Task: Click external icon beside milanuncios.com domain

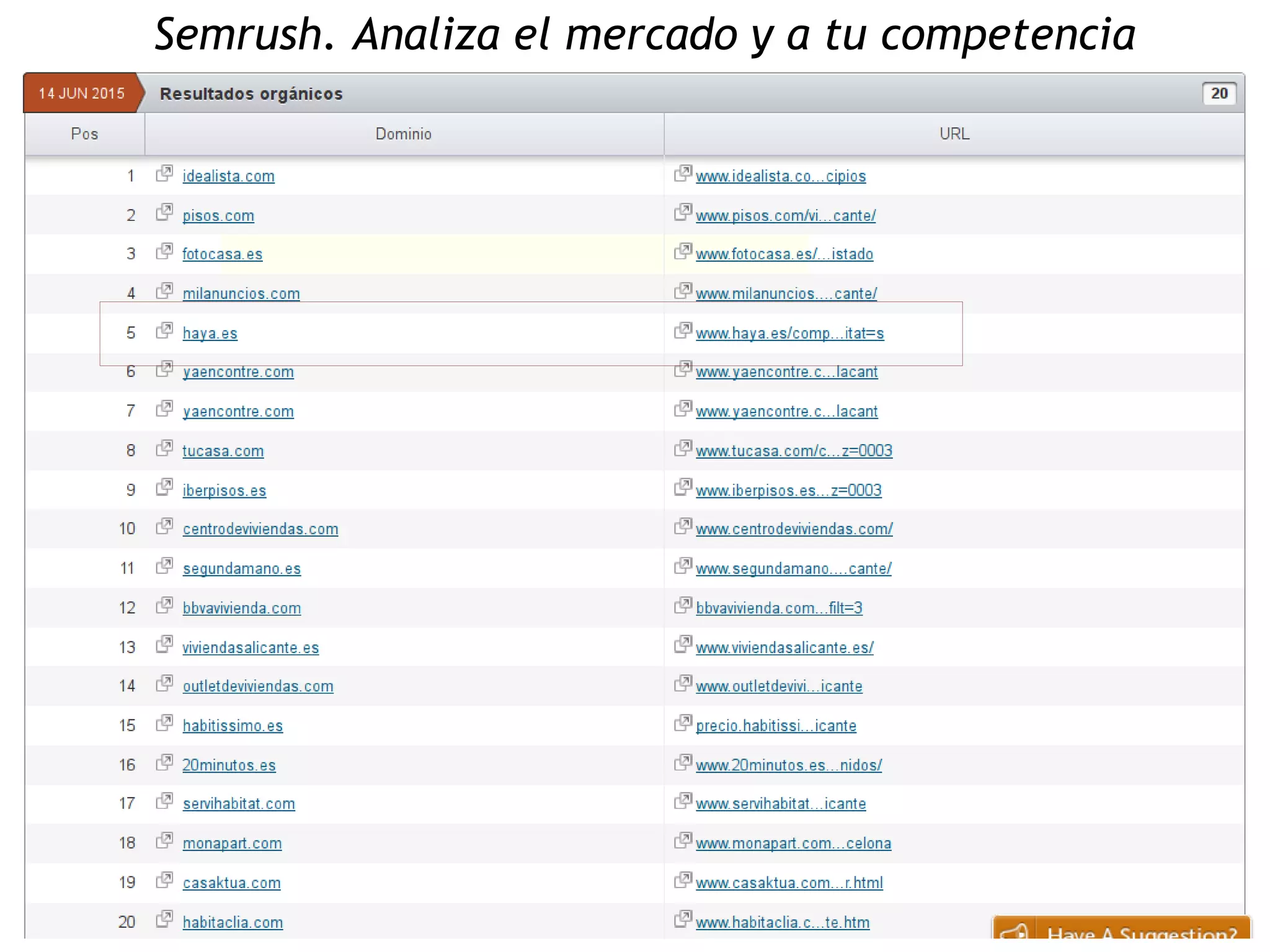Action: (x=164, y=291)
